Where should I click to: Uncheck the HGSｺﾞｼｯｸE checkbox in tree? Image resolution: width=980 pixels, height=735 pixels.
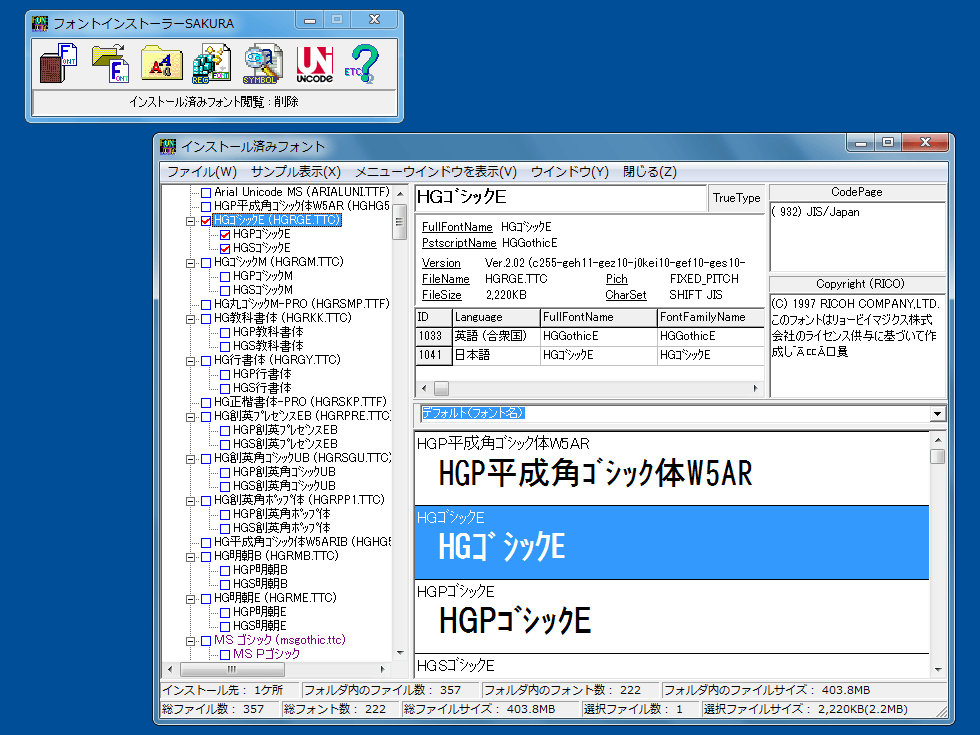(225, 249)
